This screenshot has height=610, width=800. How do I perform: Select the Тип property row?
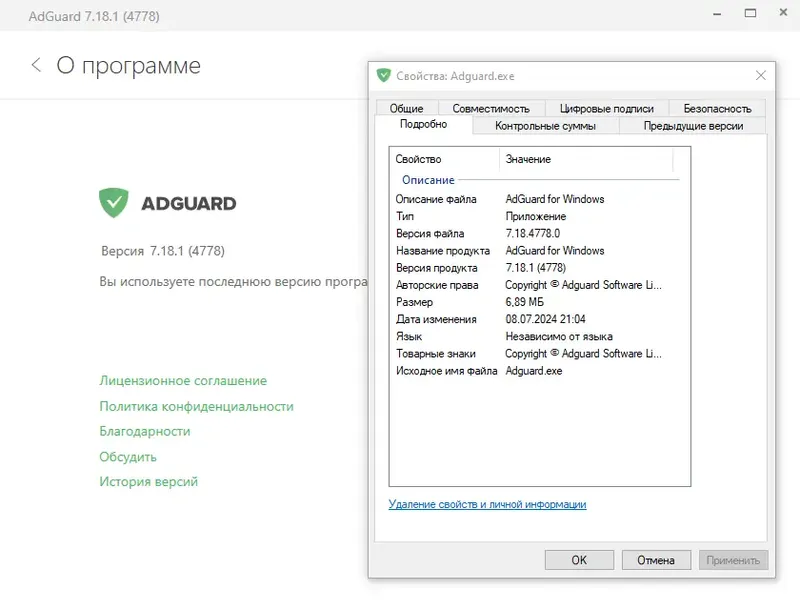coord(537,216)
